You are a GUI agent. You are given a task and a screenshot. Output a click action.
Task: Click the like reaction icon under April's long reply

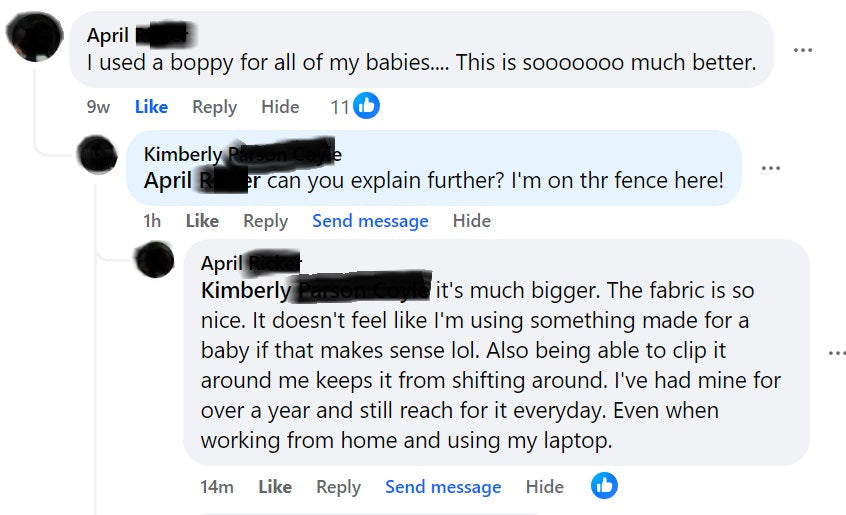coord(604,486)
